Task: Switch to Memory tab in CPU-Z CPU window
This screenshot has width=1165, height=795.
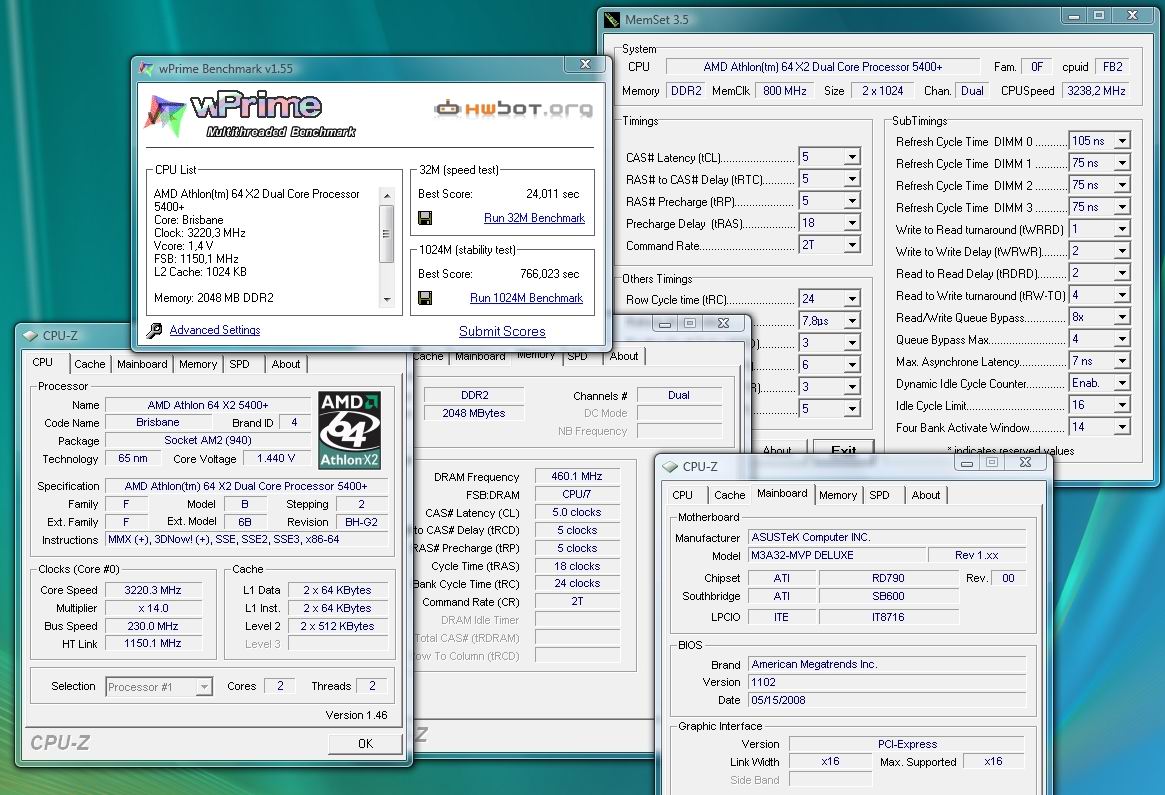Action: point(198,364)
